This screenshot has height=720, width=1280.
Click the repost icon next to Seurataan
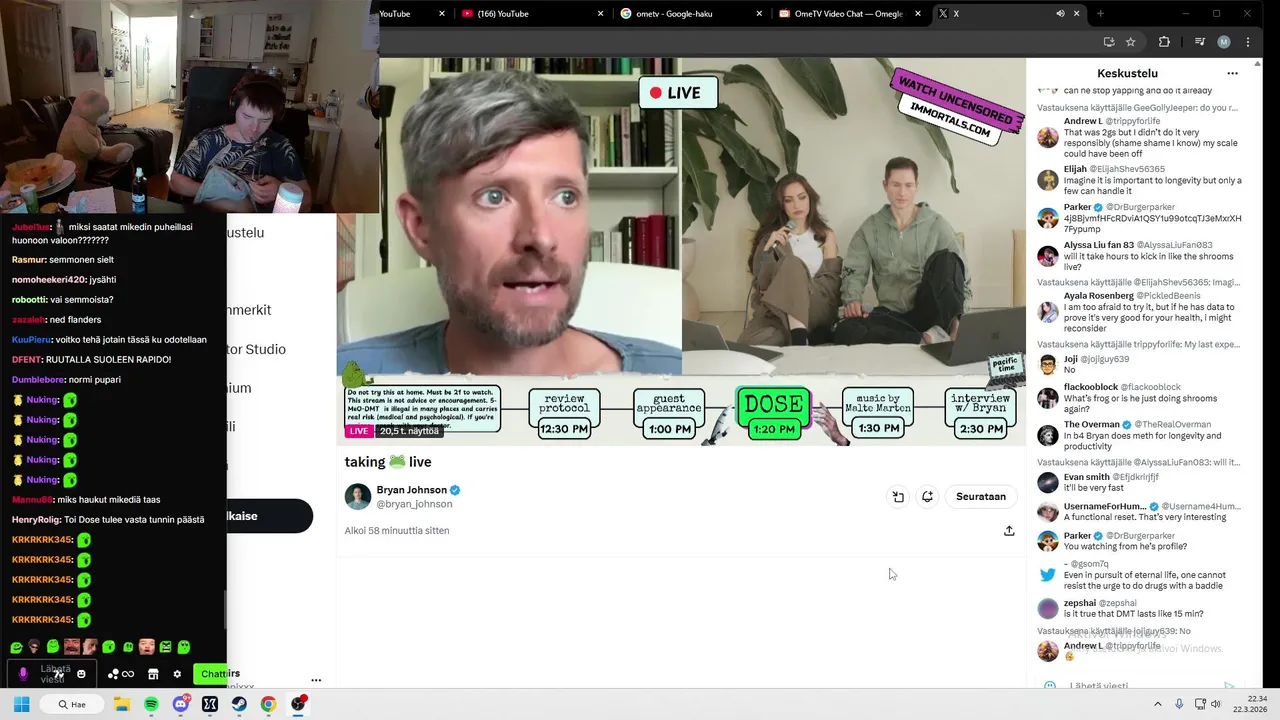pyautogui.click(x=927, y=496)
